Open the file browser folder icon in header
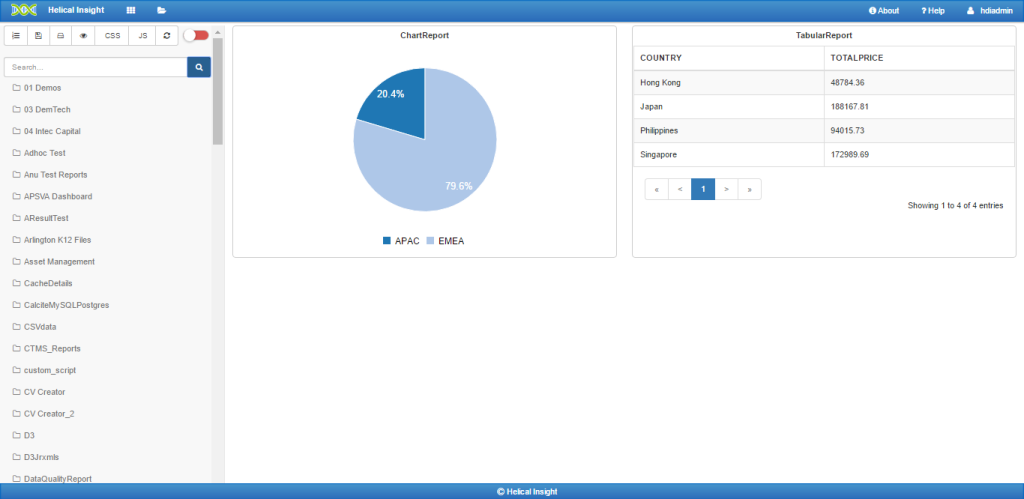 tap(162, 10)
